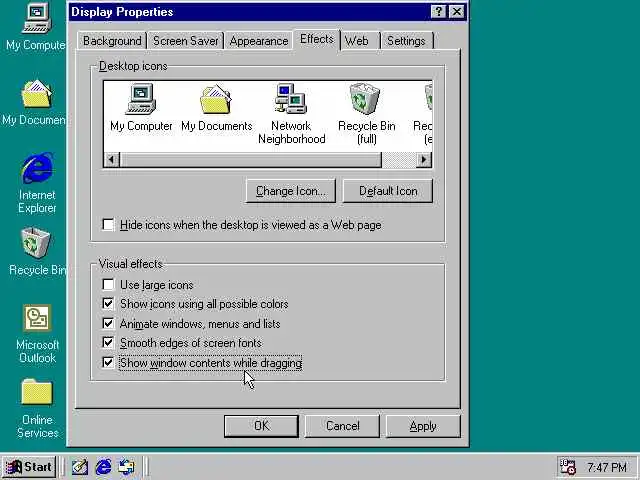Viewport: 640px width, 480px height.
Task: Go to the Appearance tab
Action: coord(259,41)
